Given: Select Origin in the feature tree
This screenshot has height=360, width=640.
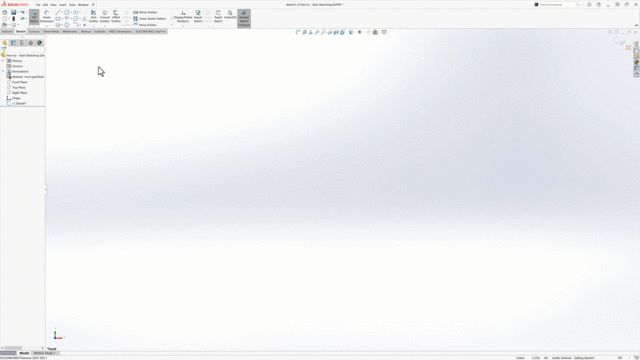Looking at the screenshot, I should (13, 98).
